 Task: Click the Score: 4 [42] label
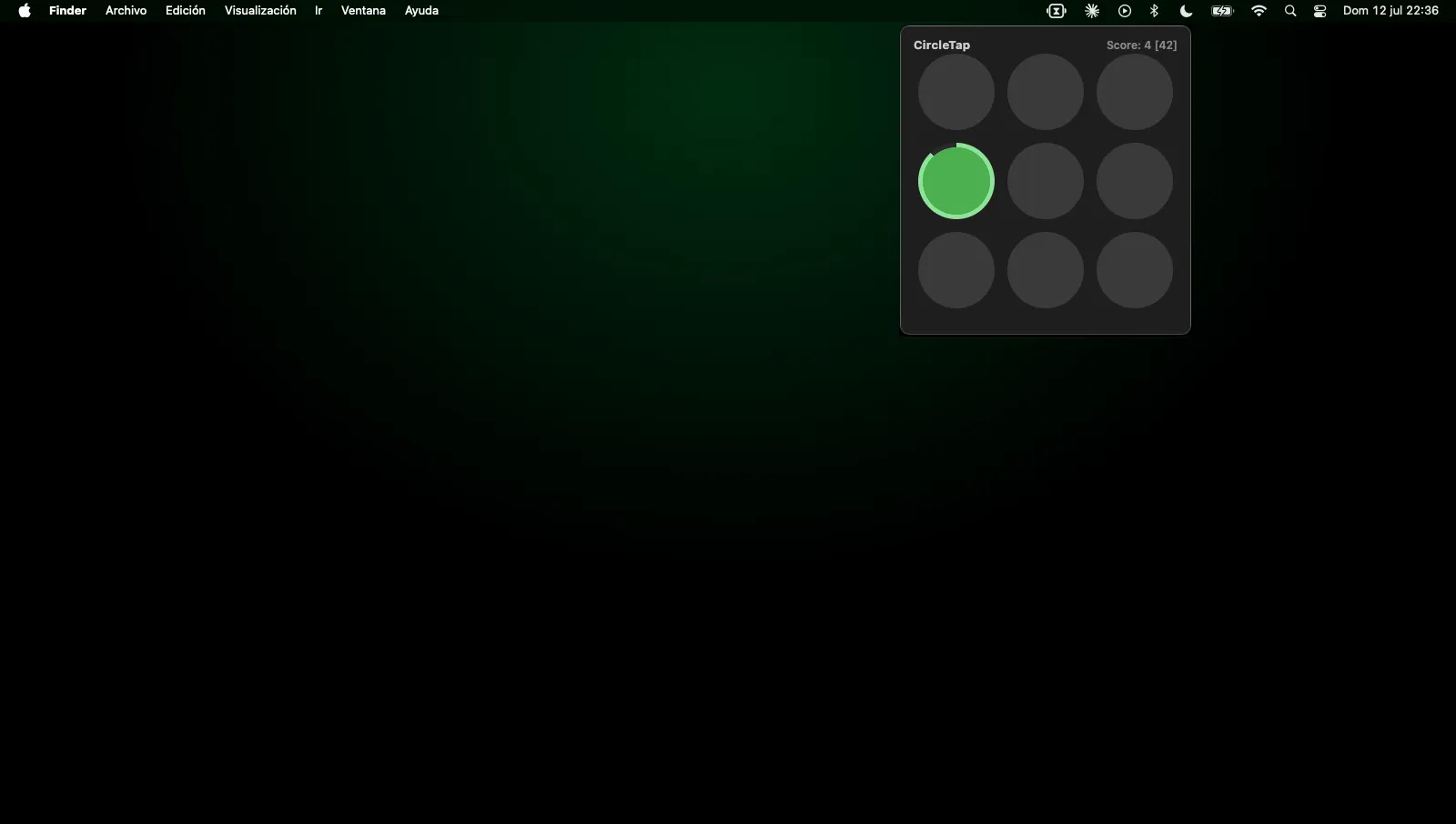(1141, 45)
